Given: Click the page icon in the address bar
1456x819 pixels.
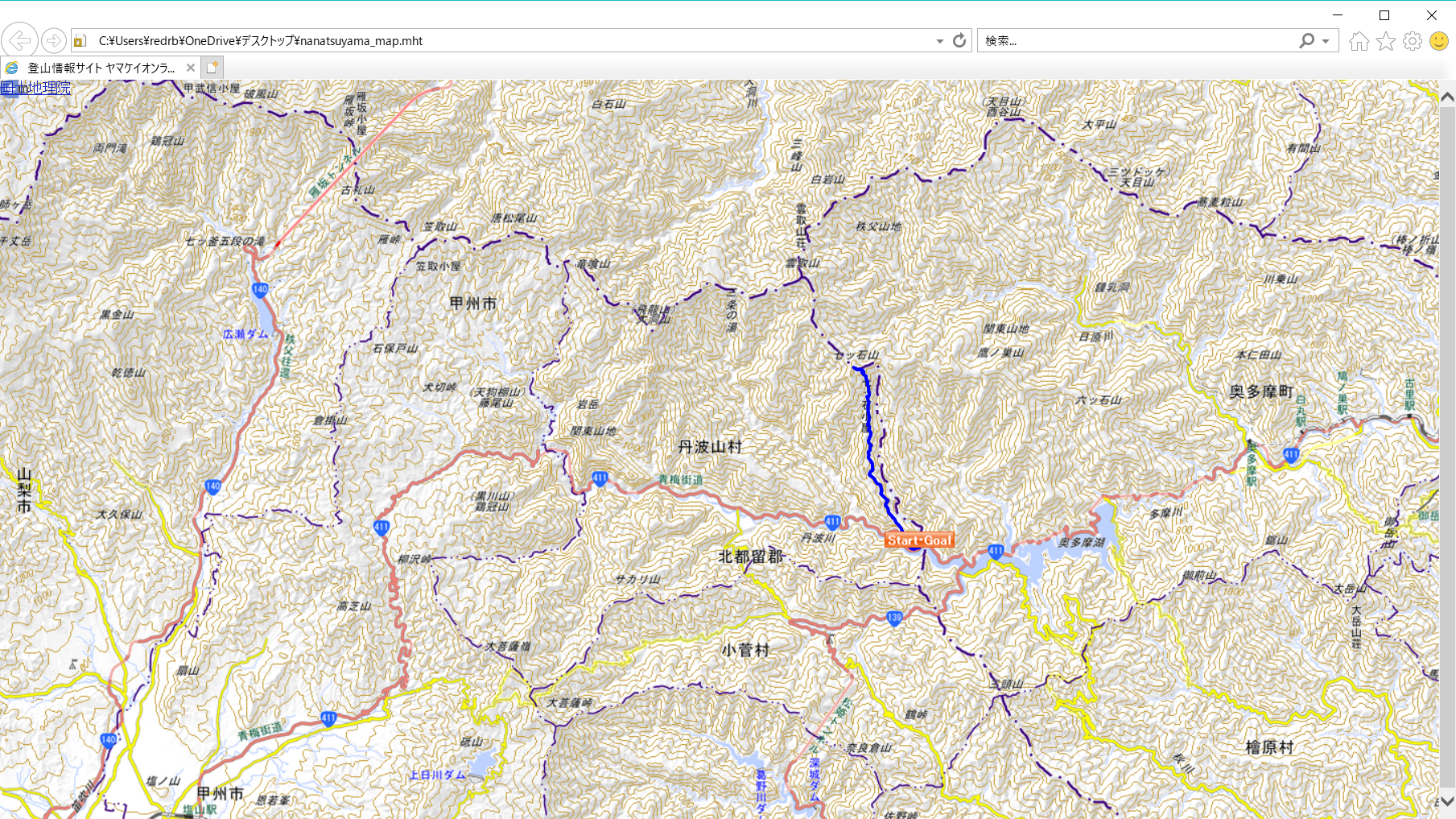Looking at the screenshot, I should (80, 41).
